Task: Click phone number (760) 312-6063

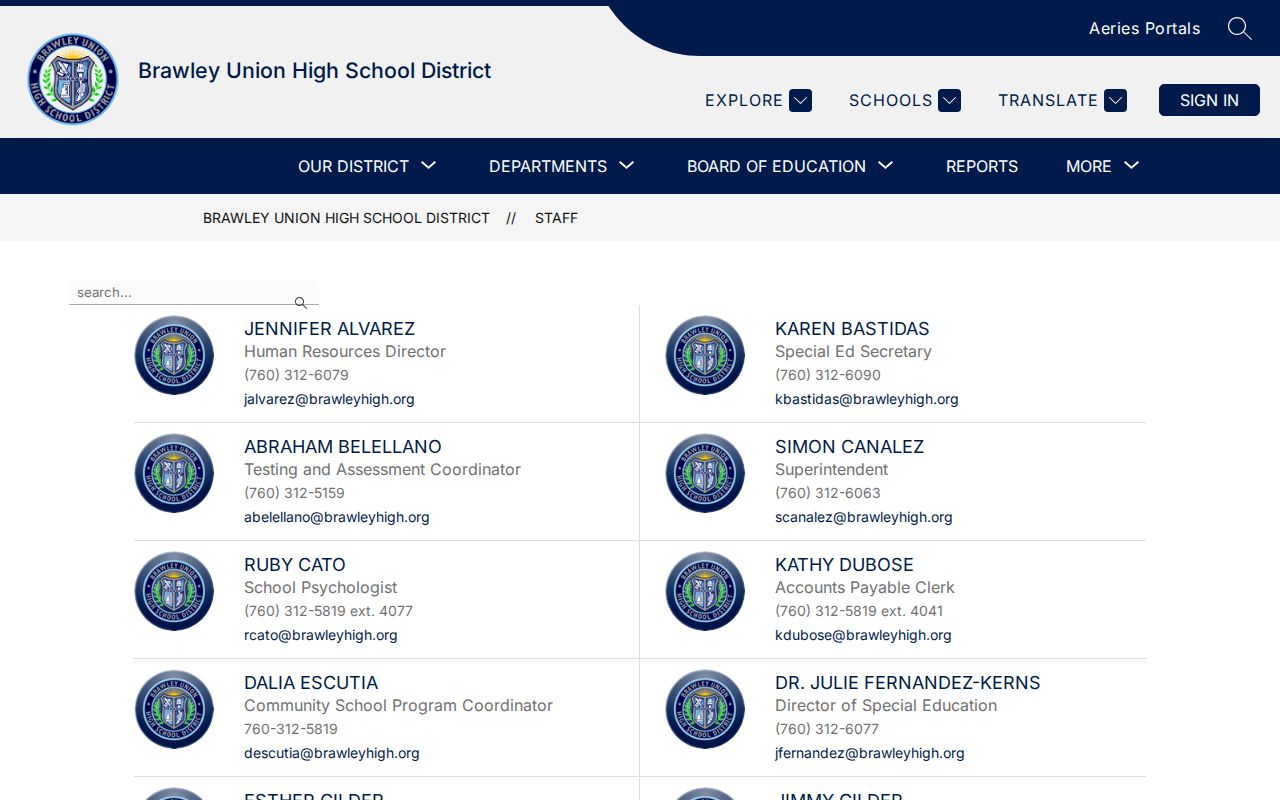Action: [828, 493]
